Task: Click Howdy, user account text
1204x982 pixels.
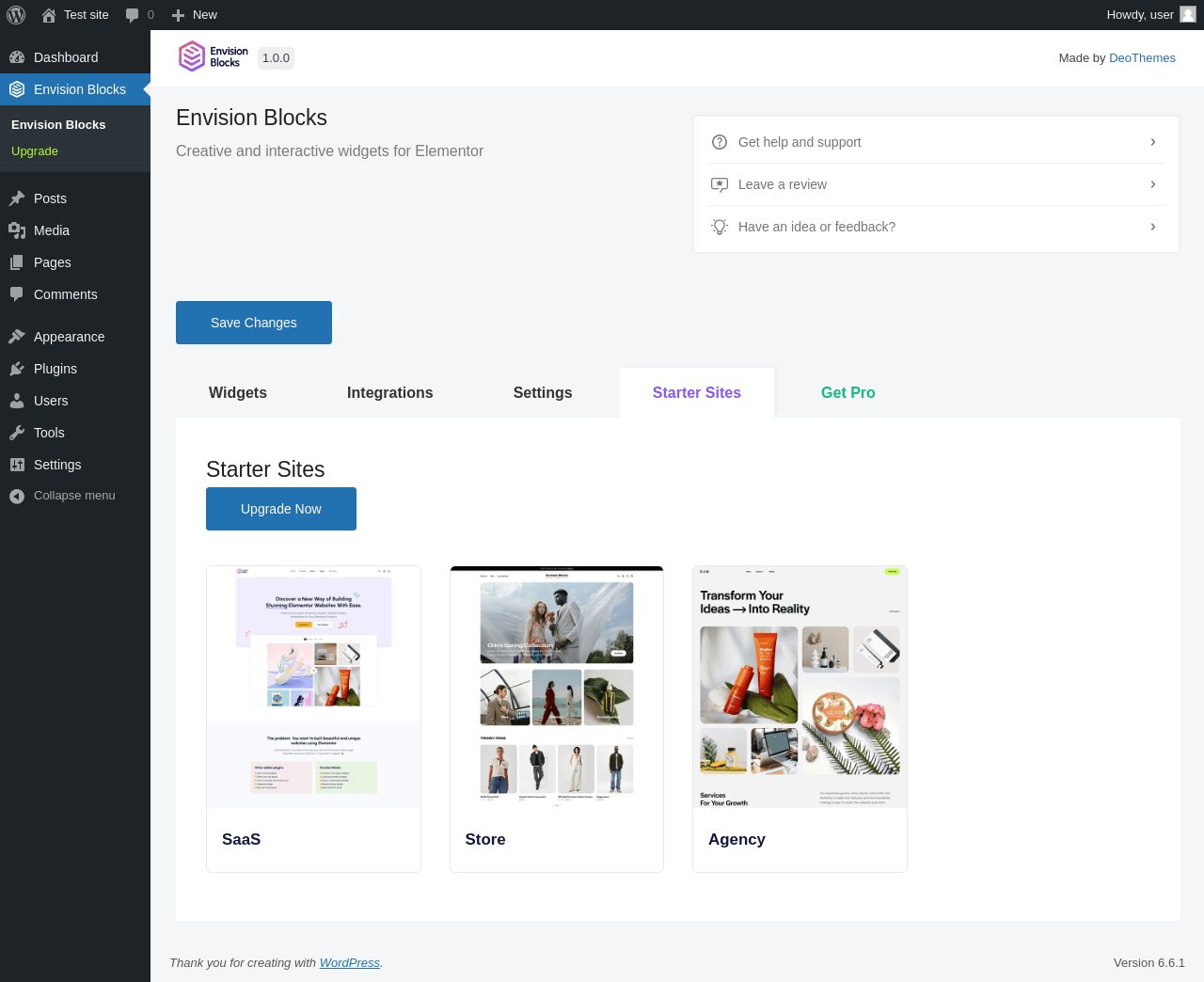Action: point(1140,15)
